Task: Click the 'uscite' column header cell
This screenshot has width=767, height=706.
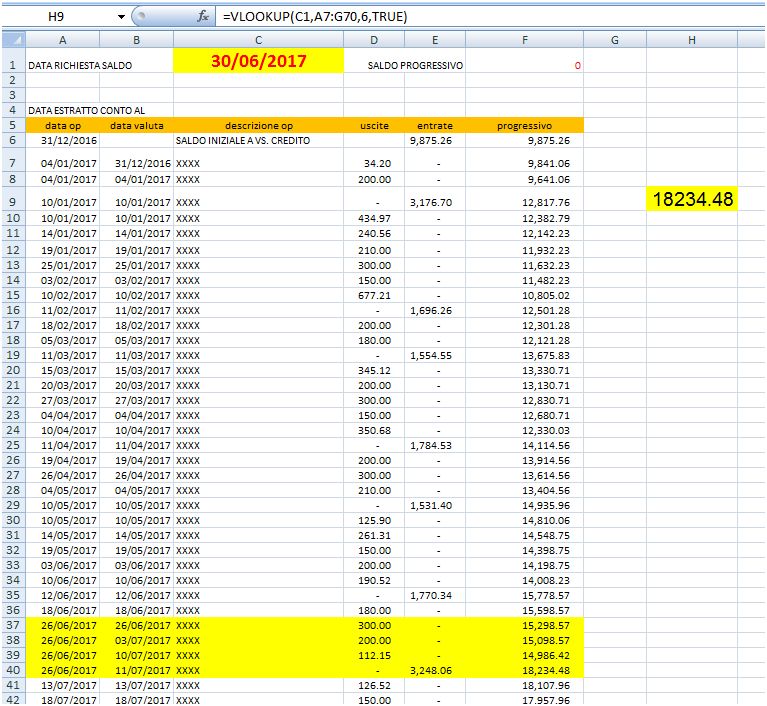Action: tap(374, 126)
